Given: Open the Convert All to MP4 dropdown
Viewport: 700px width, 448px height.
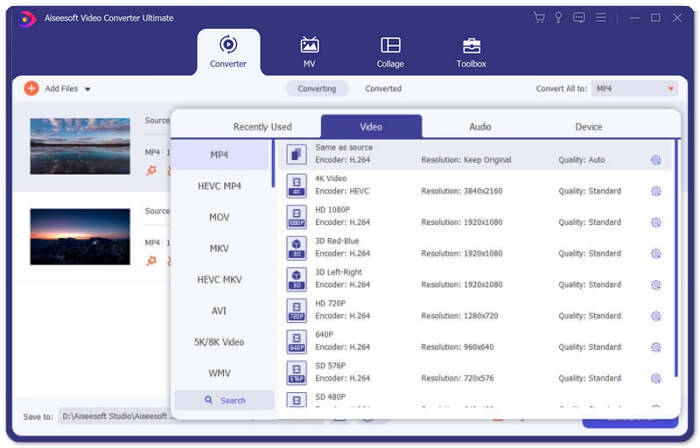Looking at the screenshot, I should 634,89.
